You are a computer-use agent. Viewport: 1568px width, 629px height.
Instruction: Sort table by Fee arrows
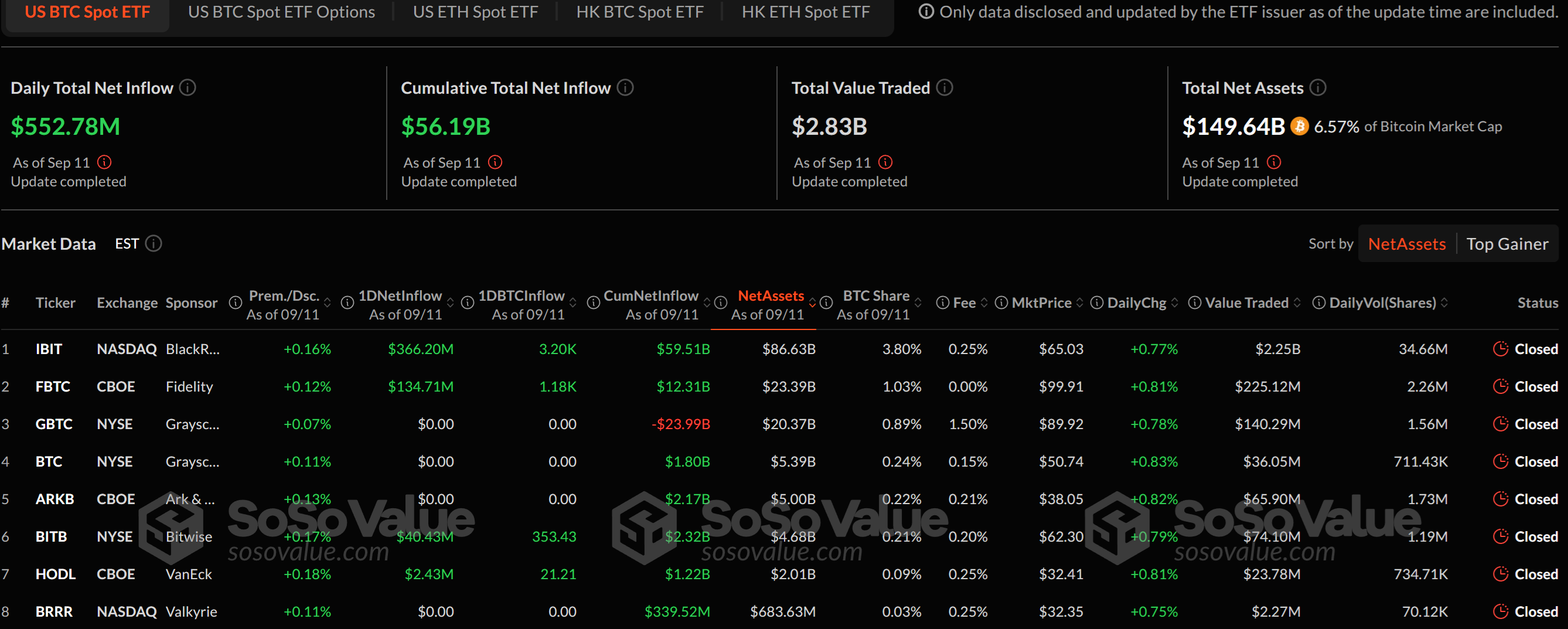click(984, 302)
